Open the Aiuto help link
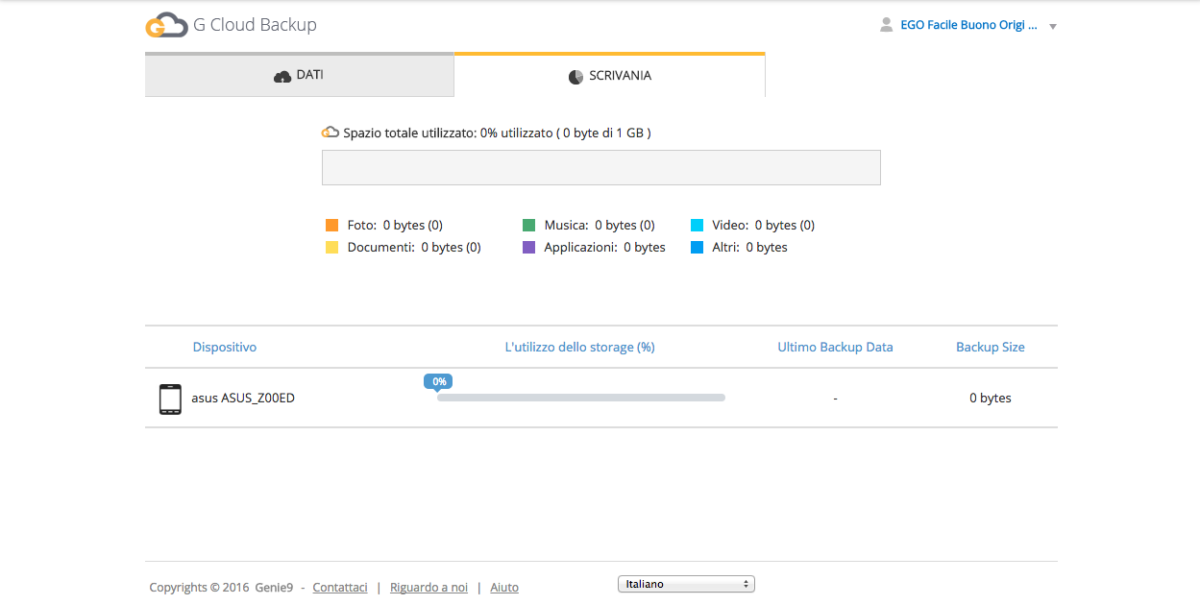This screenshot has width=1200, height=605. [504, 587]
